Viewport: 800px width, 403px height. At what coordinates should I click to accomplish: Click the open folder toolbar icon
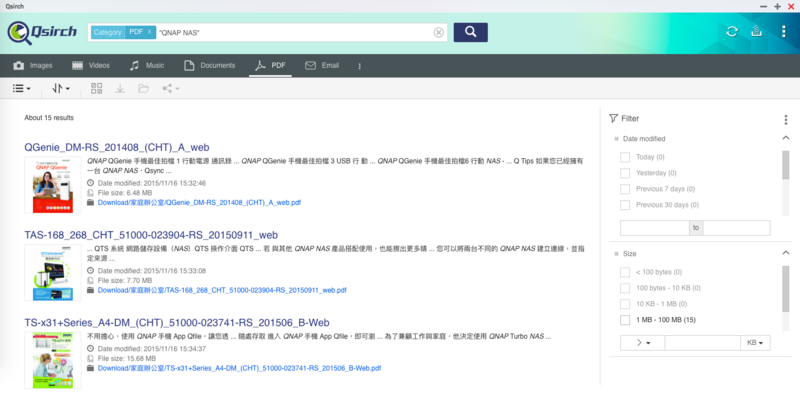point(143,88)
